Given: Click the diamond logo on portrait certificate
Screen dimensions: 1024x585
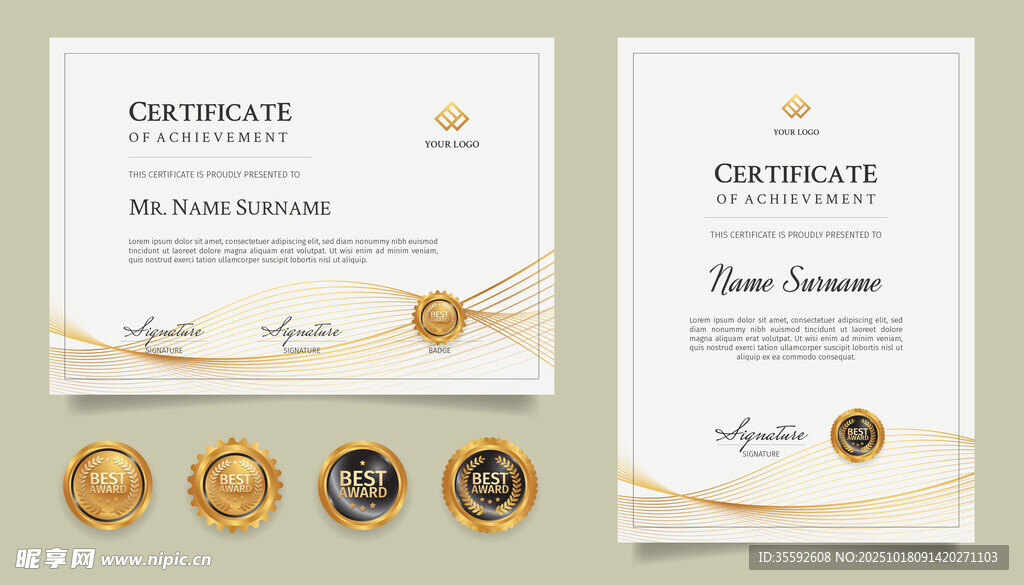Looking at the screenshot, I should (x=796, y=107).
